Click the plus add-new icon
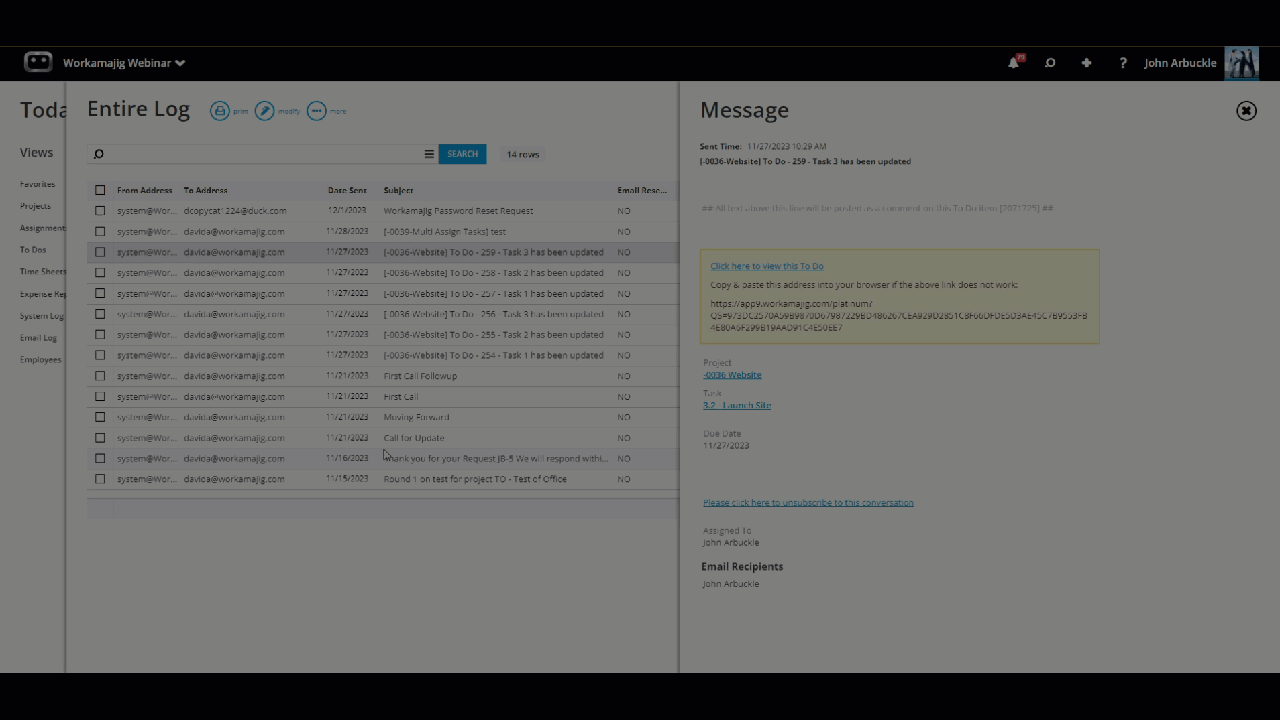This screenshot has height=720, width=1280. coord(1086,63)
